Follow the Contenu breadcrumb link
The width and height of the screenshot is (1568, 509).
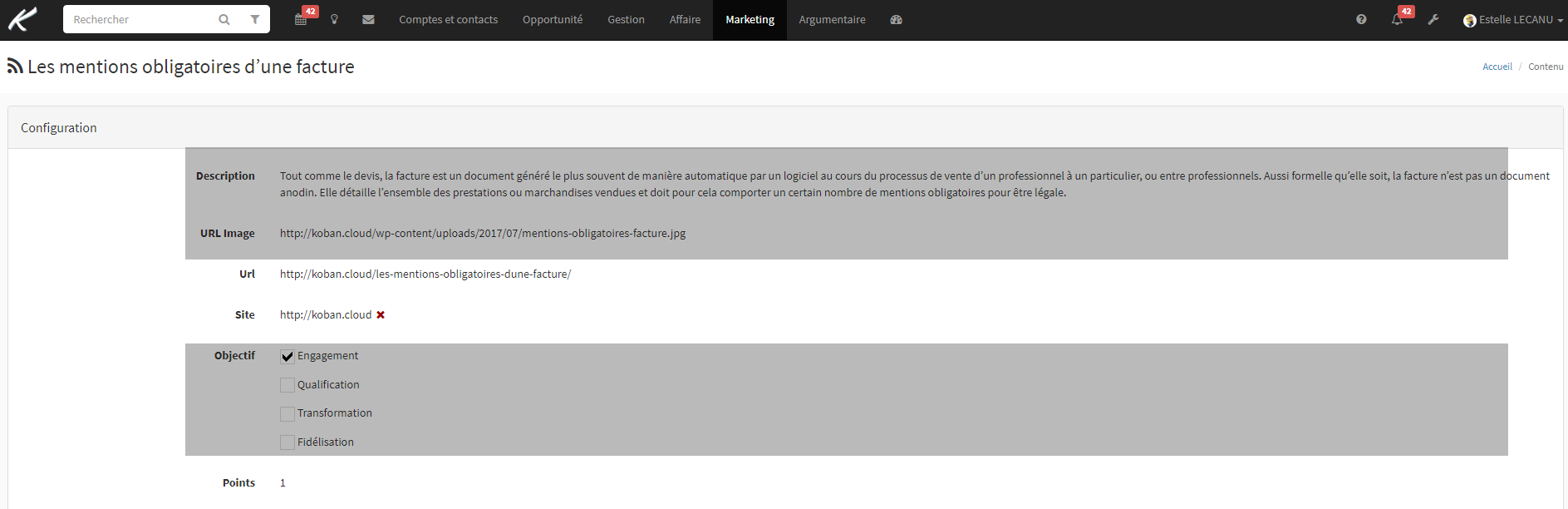click(1546, 67)
